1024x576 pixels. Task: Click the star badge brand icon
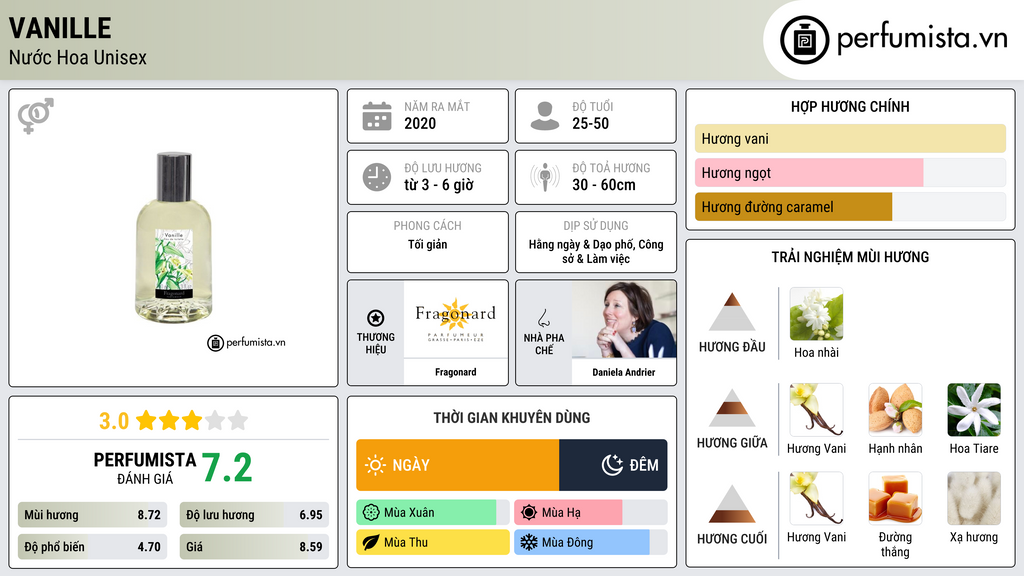point(376,318)
